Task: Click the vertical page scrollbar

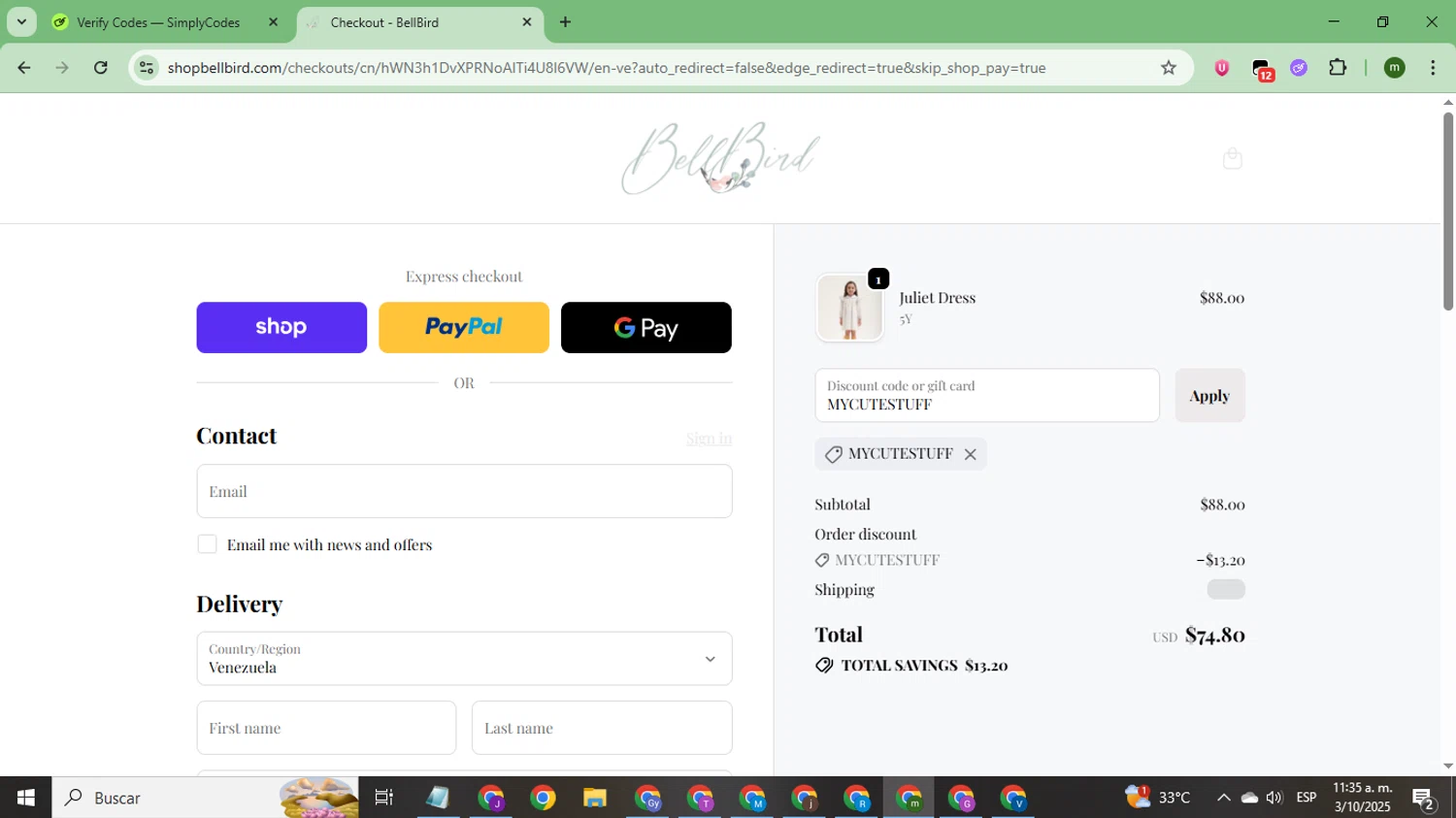Action: point(1447,212)
